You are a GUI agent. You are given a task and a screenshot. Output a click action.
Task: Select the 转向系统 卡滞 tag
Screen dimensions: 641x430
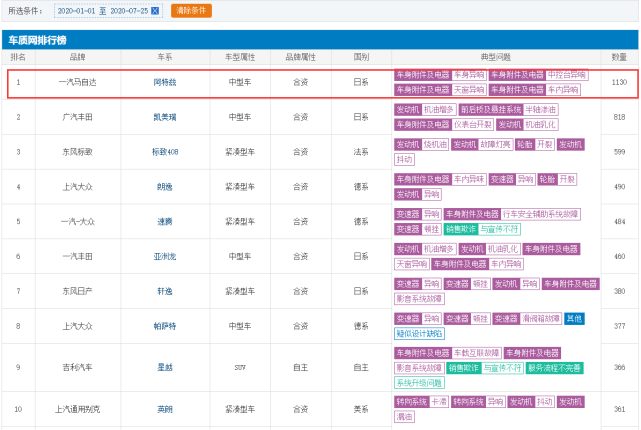tap(421, 402)
